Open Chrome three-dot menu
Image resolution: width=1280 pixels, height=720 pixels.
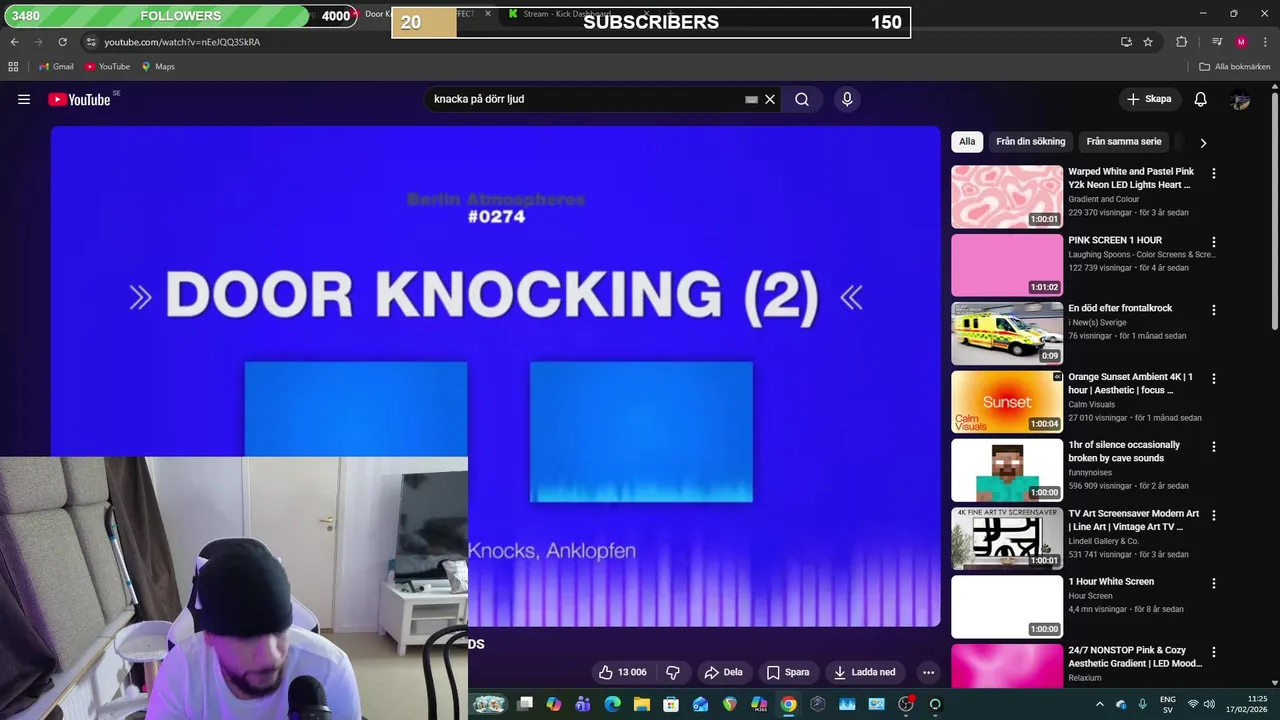point(1265,42)
